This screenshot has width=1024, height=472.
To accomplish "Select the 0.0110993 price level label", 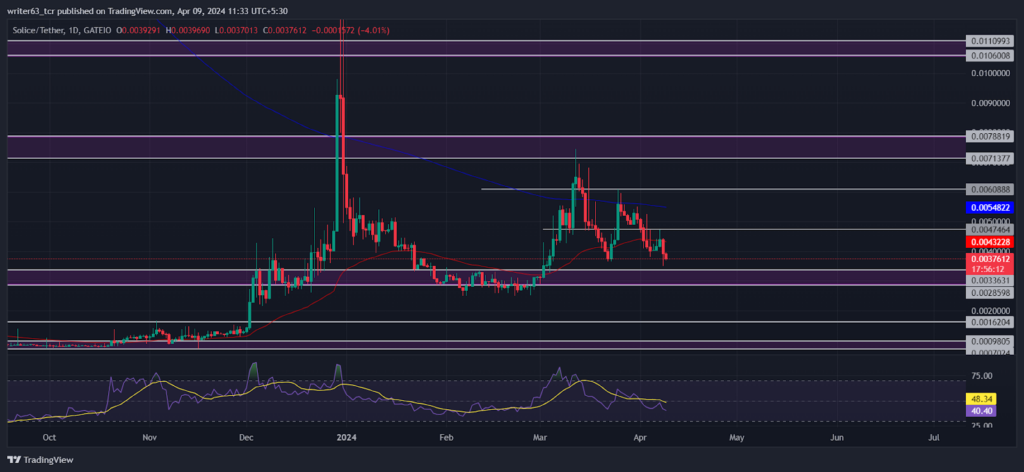I will [990, 40].
